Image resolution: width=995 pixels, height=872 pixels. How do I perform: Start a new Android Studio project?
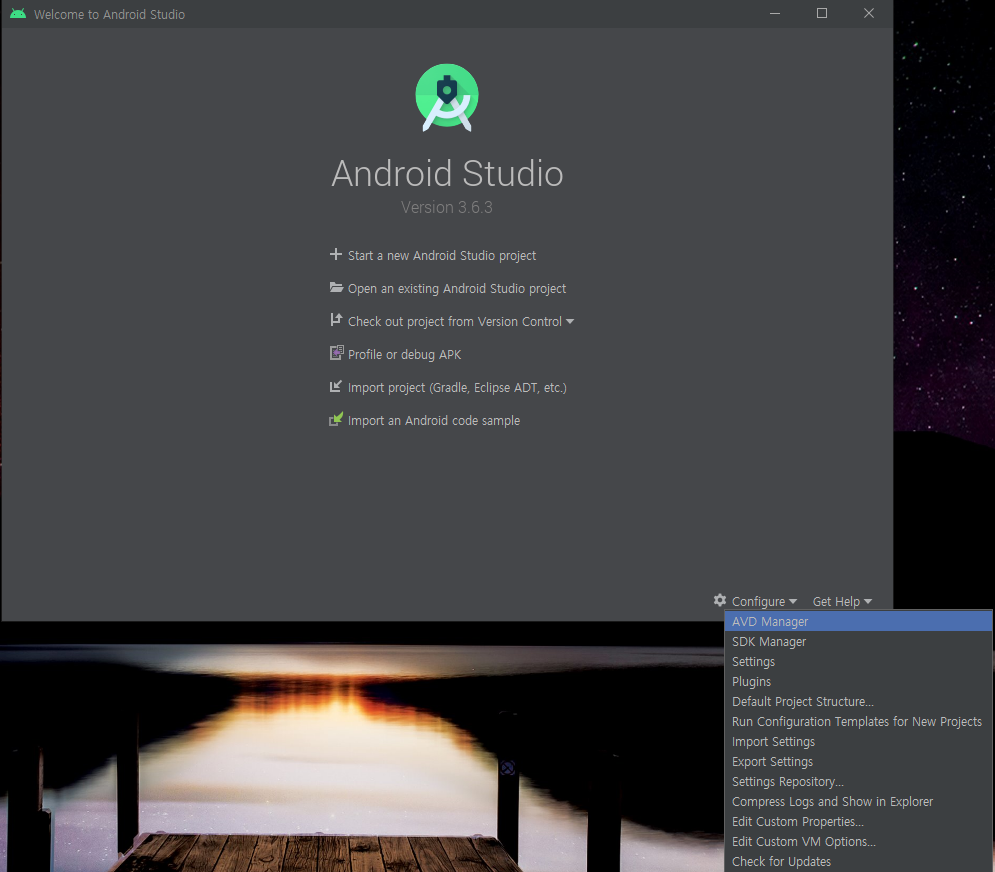click(x=442, y=255)
